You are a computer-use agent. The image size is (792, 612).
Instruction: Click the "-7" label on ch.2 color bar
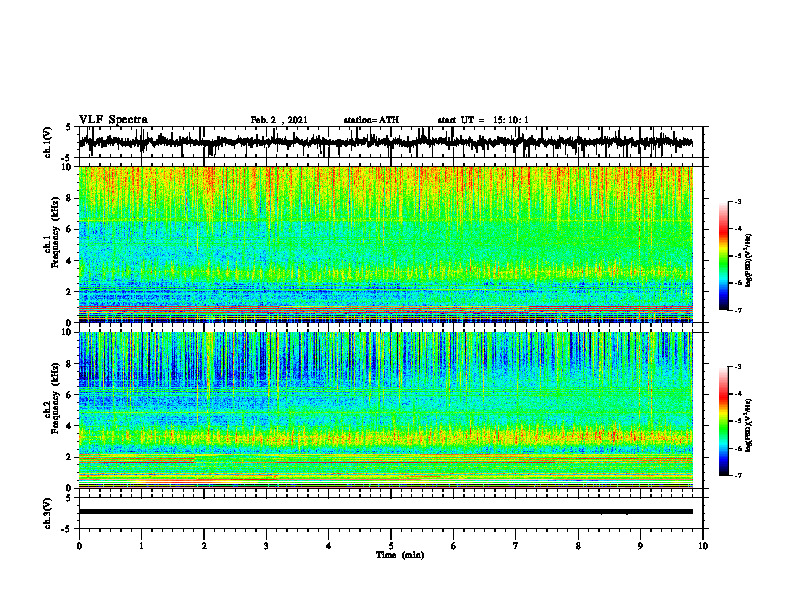coord(738,476)
